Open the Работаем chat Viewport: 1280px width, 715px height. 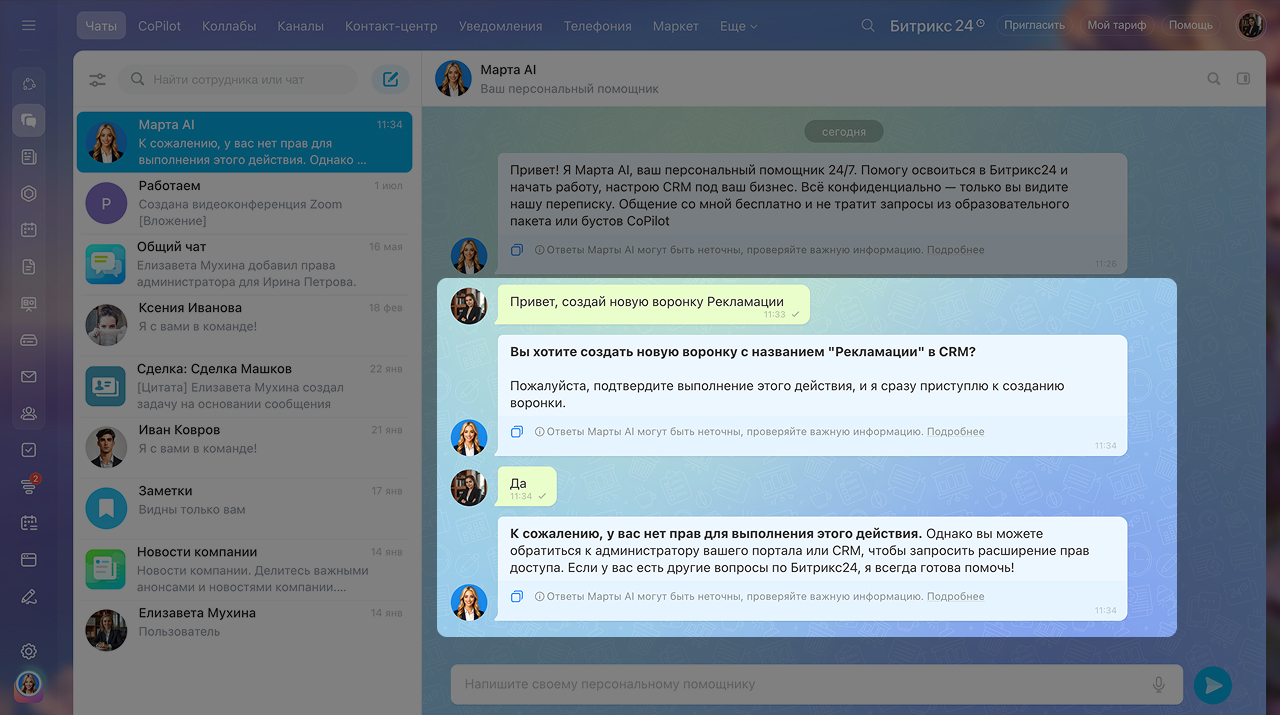[x=245, y=203]
